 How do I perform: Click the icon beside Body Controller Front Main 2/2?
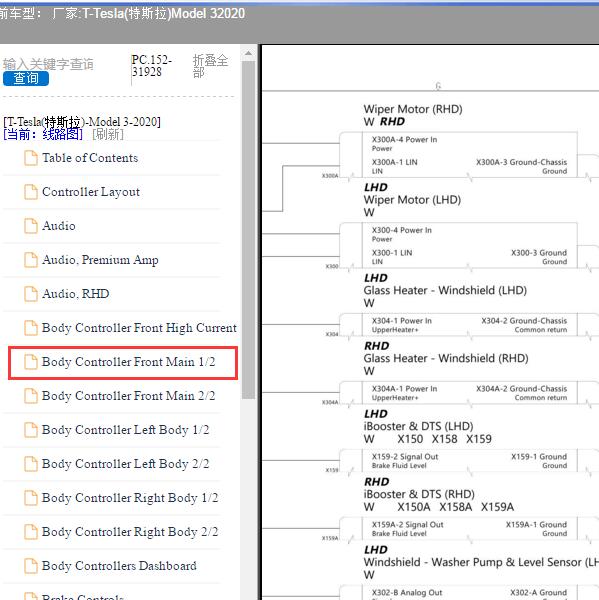tap(31, 396)
